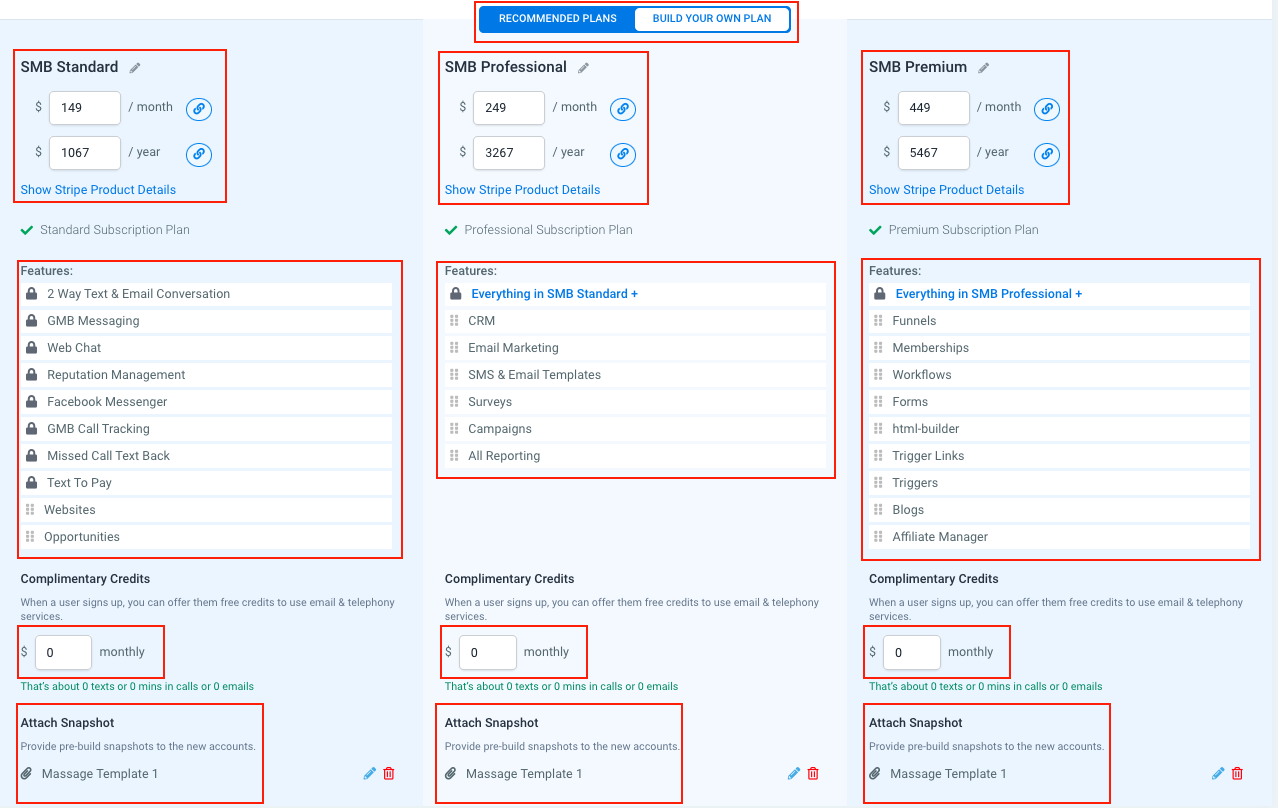1278x808 pixels.
Task: Edit SMB Professional snapshot with pencil icon
Action: (794, 773)
